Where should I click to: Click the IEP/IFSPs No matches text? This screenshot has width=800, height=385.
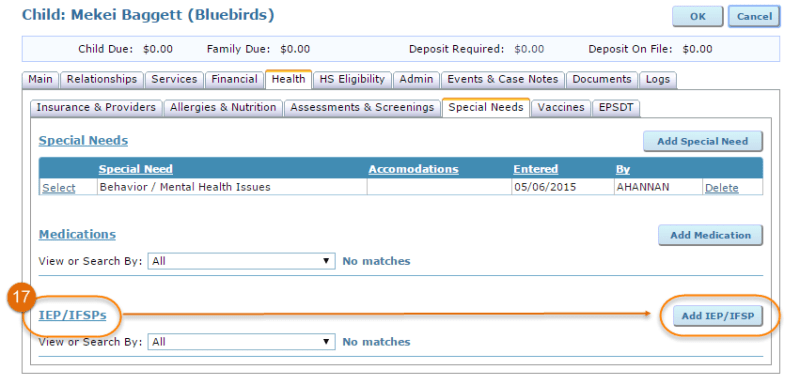[376, 342]
